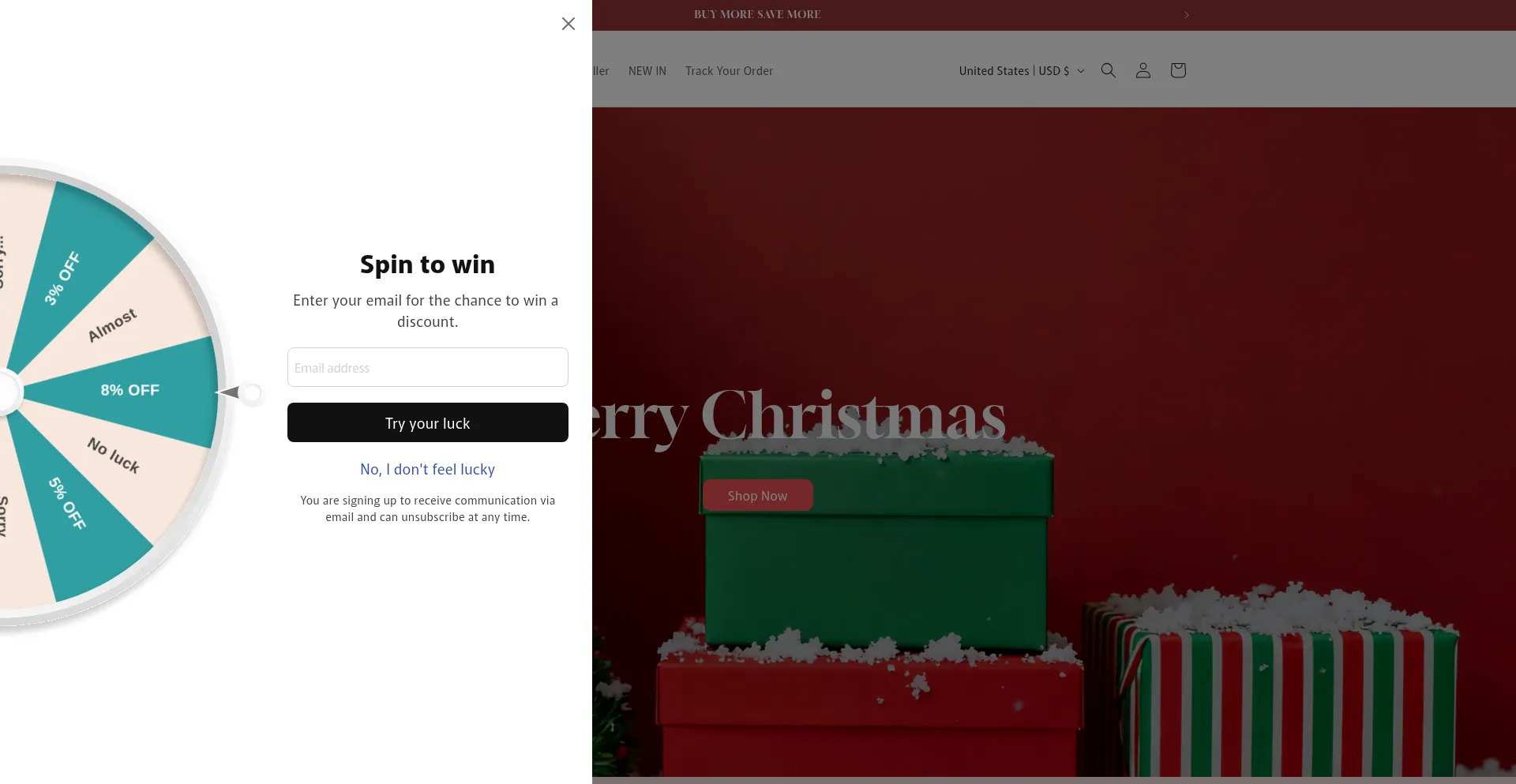
Task: Click the wheel pointer arrow
Action: [229, 392]
